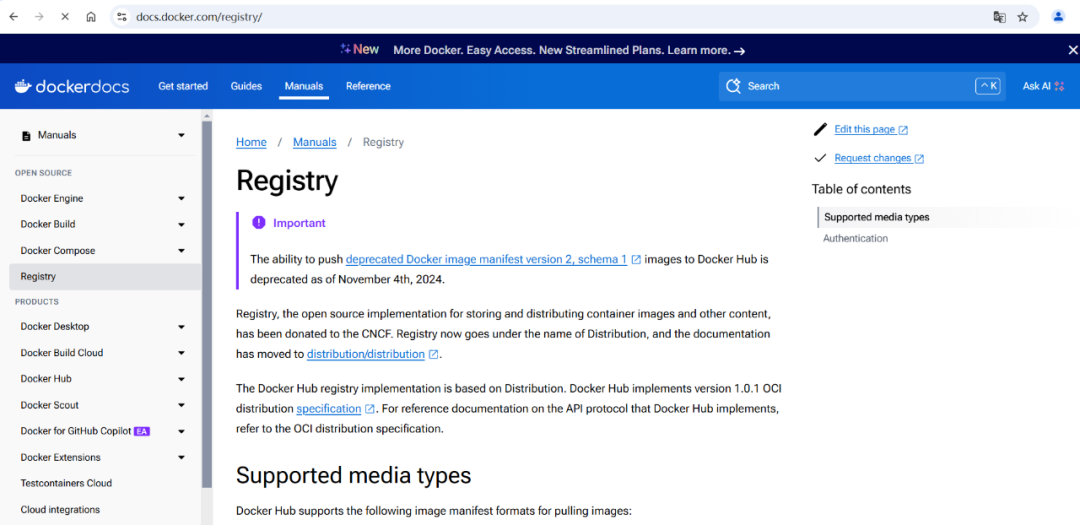Expand the Docker Extensions section arrow

[x=181, y=457]
